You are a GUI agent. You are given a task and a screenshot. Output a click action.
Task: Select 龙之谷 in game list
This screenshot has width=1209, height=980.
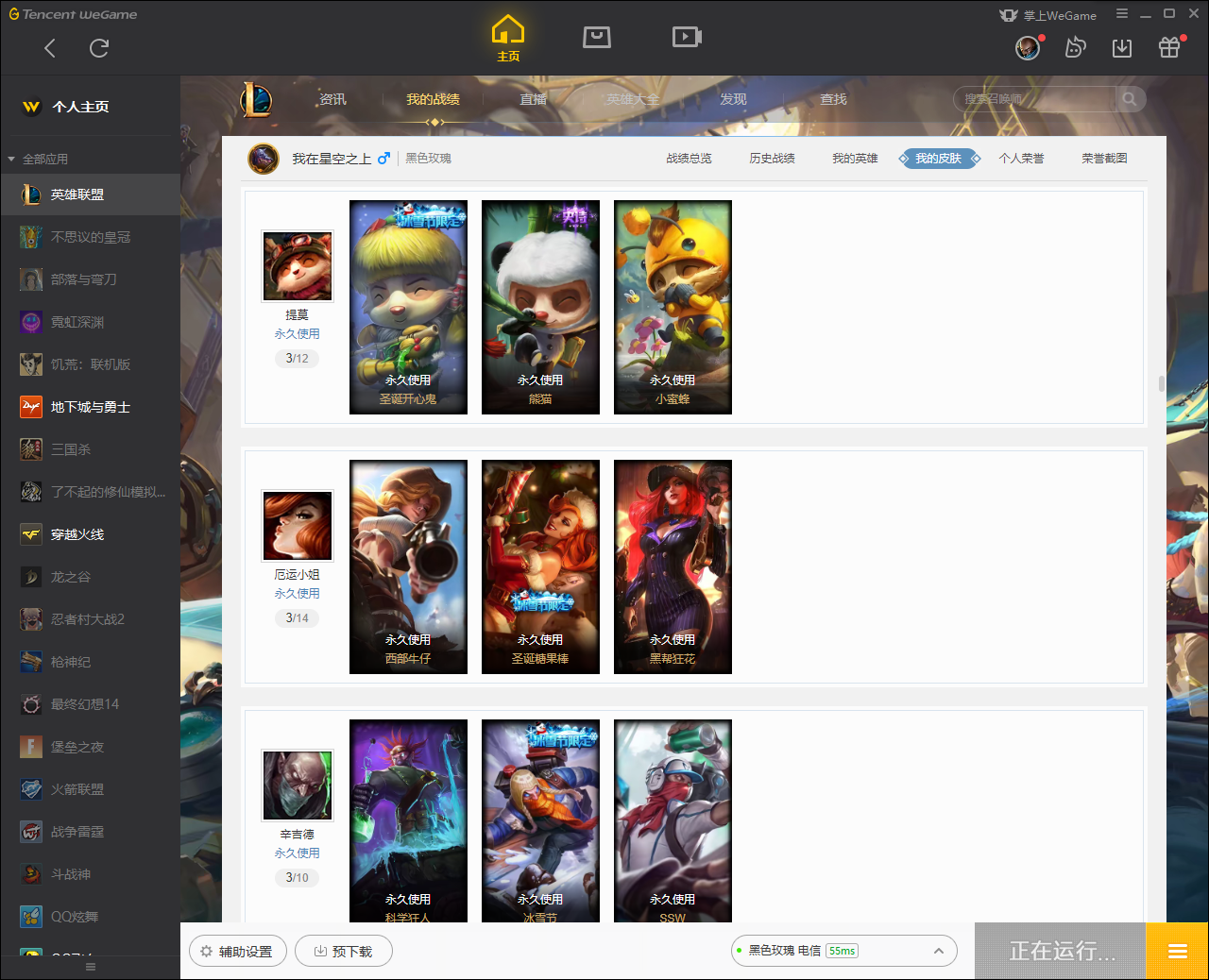90,577
